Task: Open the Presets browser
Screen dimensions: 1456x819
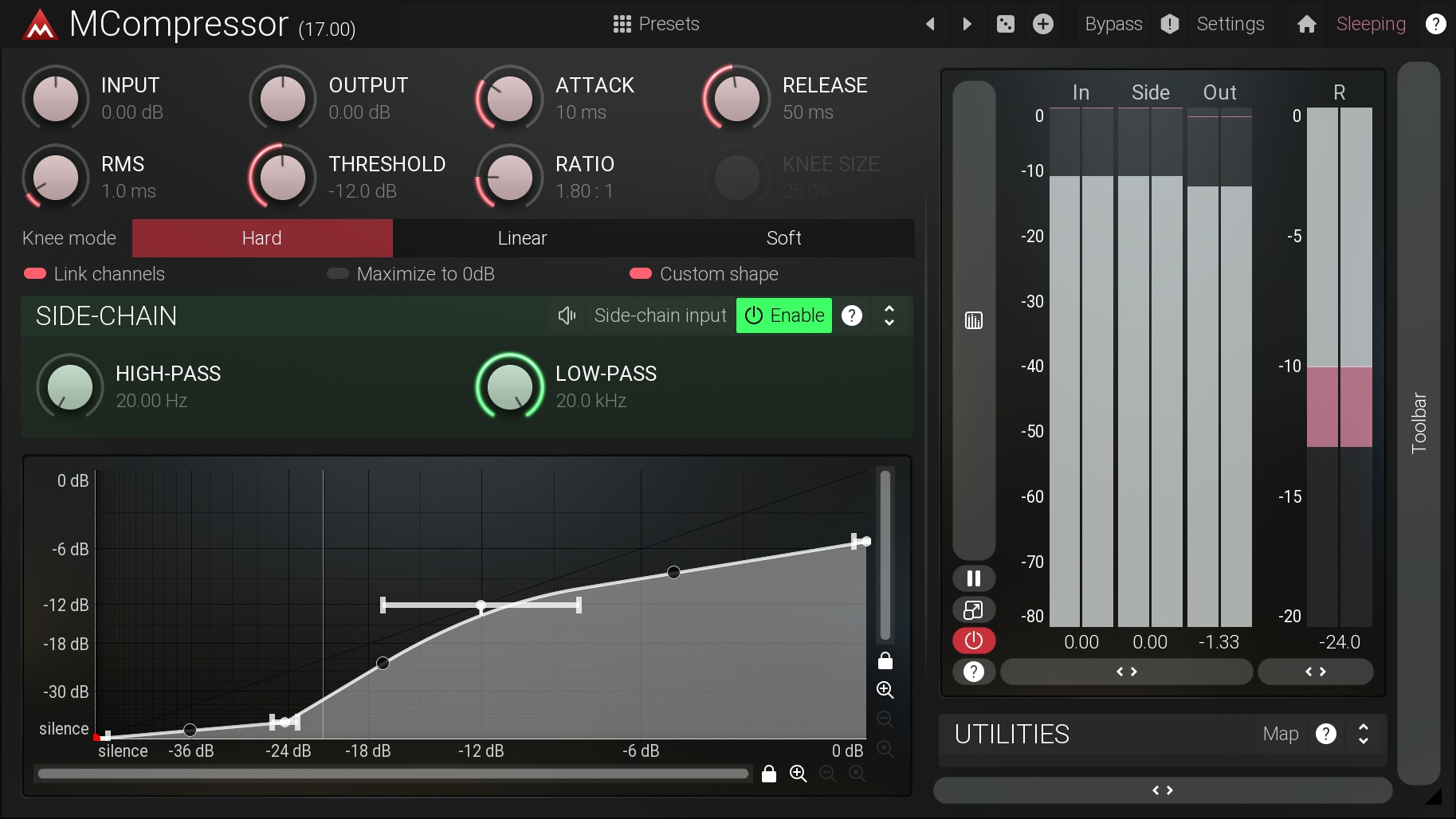Action: 656,24
